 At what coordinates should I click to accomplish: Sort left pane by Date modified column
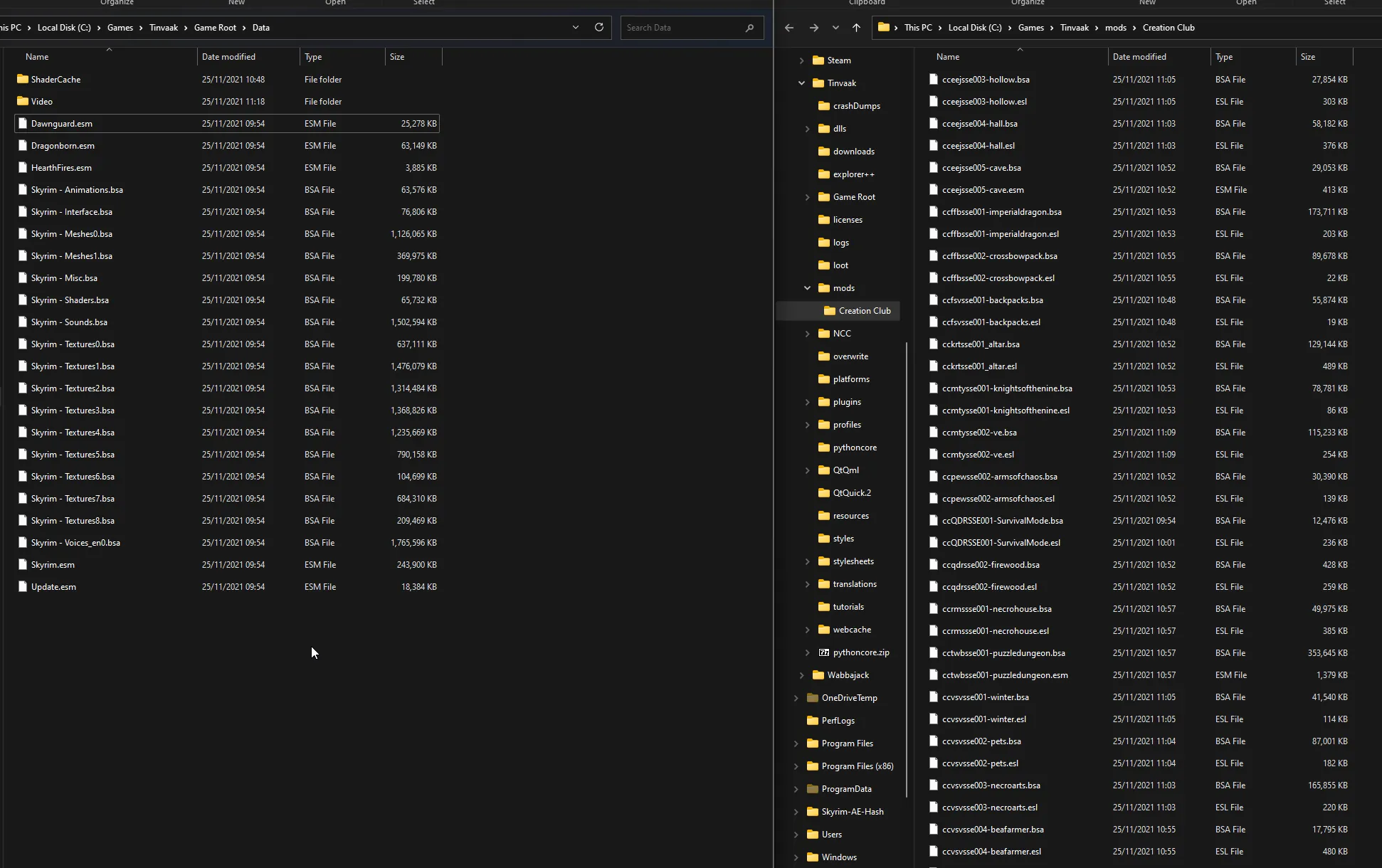[228, 56]
